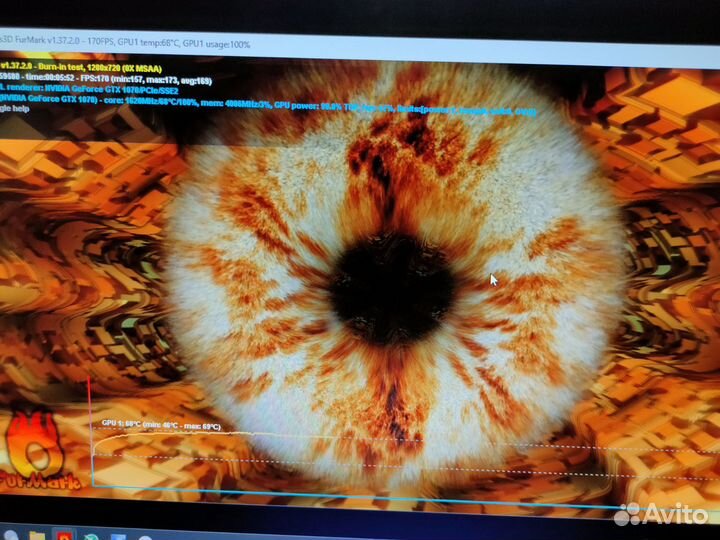Select the red FurMark taskbar icon

63,532
